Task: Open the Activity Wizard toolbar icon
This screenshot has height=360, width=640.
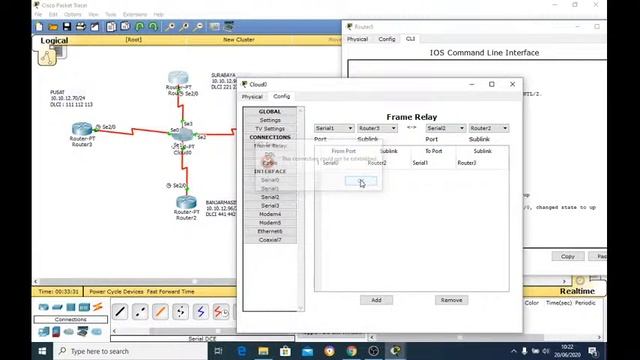Action: coord(95,27)
